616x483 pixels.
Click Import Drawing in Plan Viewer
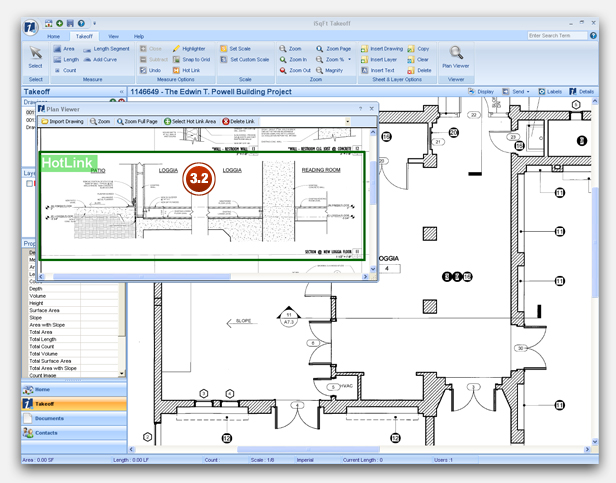62,121
